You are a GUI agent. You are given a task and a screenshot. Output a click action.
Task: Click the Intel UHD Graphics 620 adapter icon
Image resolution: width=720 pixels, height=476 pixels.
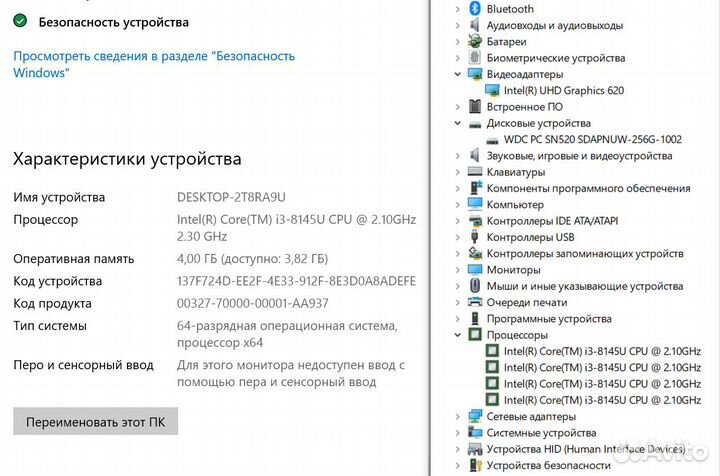[x=492, y=90]
